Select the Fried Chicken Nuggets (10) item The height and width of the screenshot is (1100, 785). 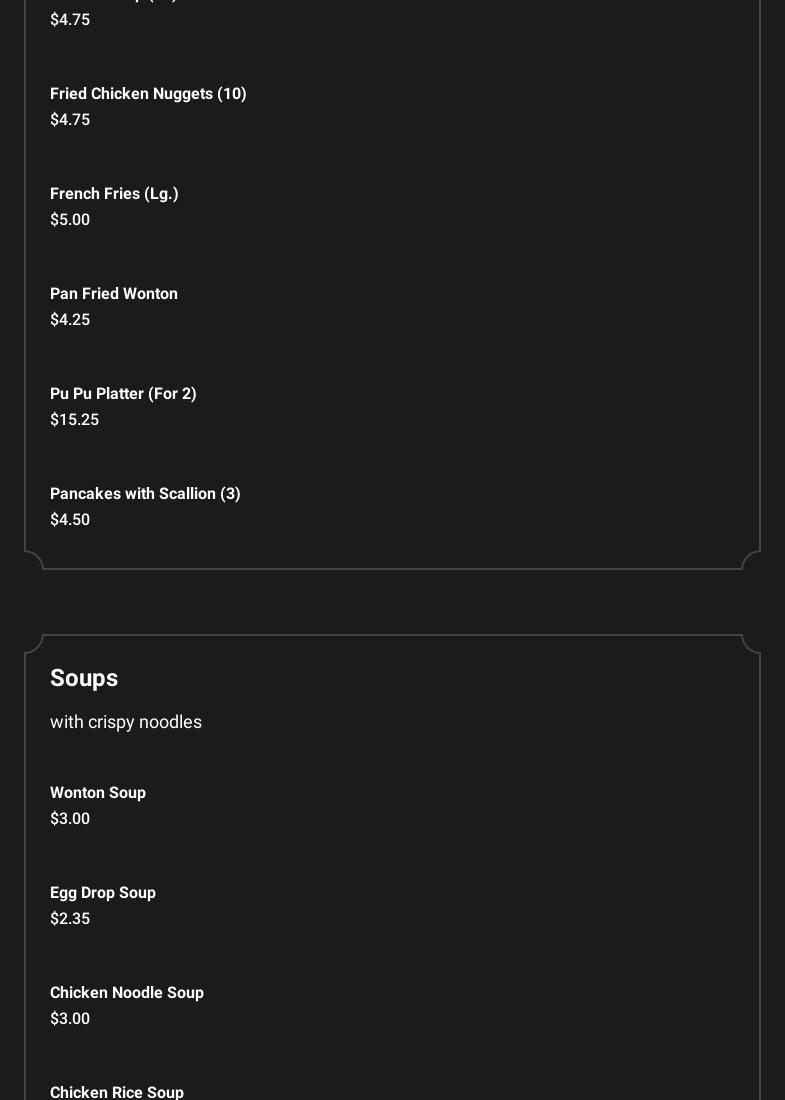148,94
